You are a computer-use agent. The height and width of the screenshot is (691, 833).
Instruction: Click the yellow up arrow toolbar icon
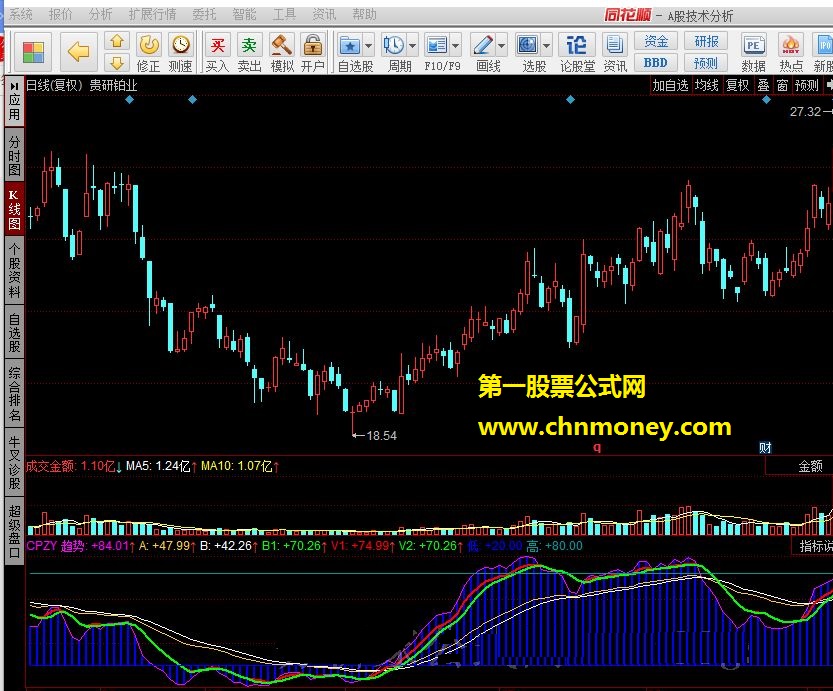coord(117,41)
